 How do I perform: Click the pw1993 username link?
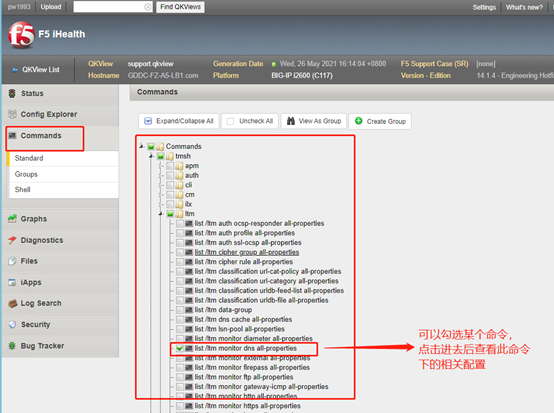point(19,7)
